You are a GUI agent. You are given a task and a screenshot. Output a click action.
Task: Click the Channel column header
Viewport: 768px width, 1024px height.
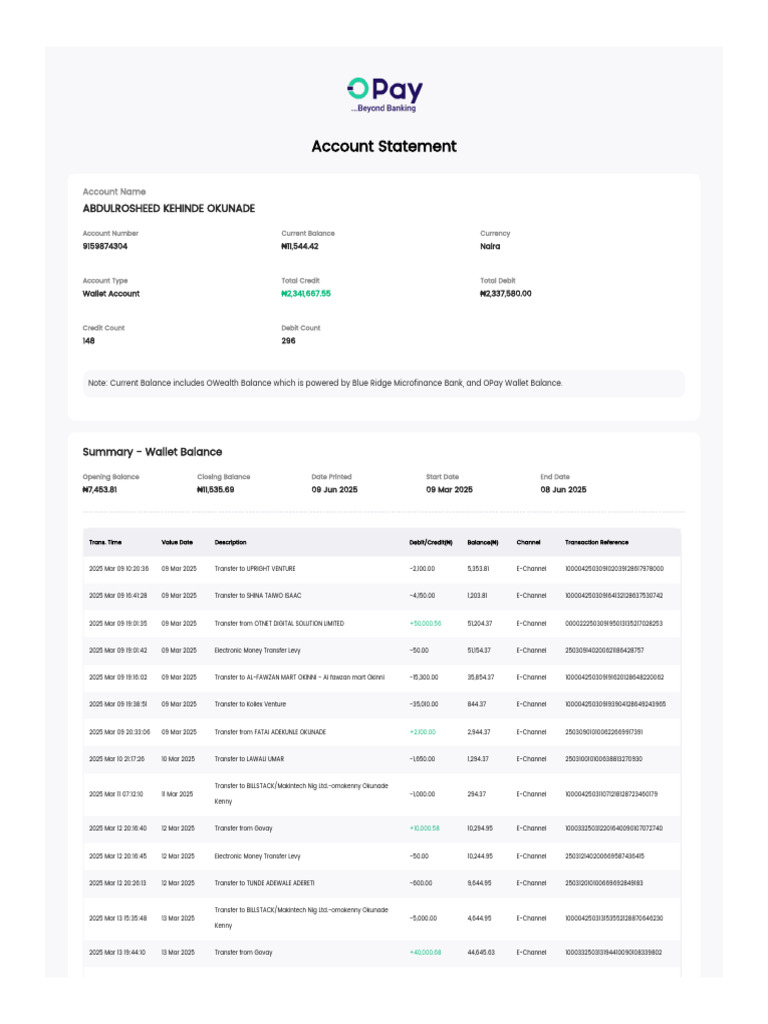(528, 543)
